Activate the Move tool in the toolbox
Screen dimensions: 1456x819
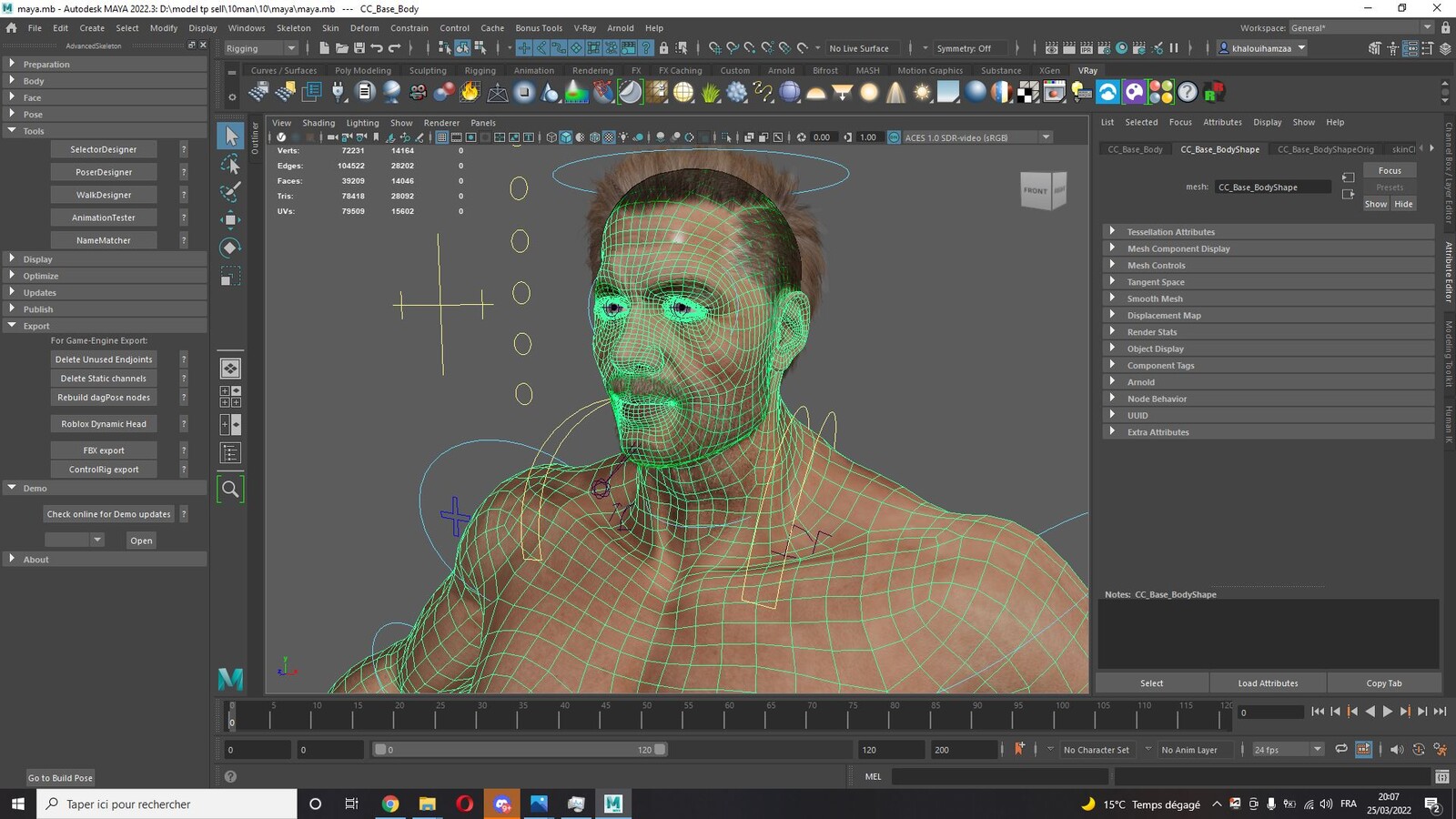231,219
